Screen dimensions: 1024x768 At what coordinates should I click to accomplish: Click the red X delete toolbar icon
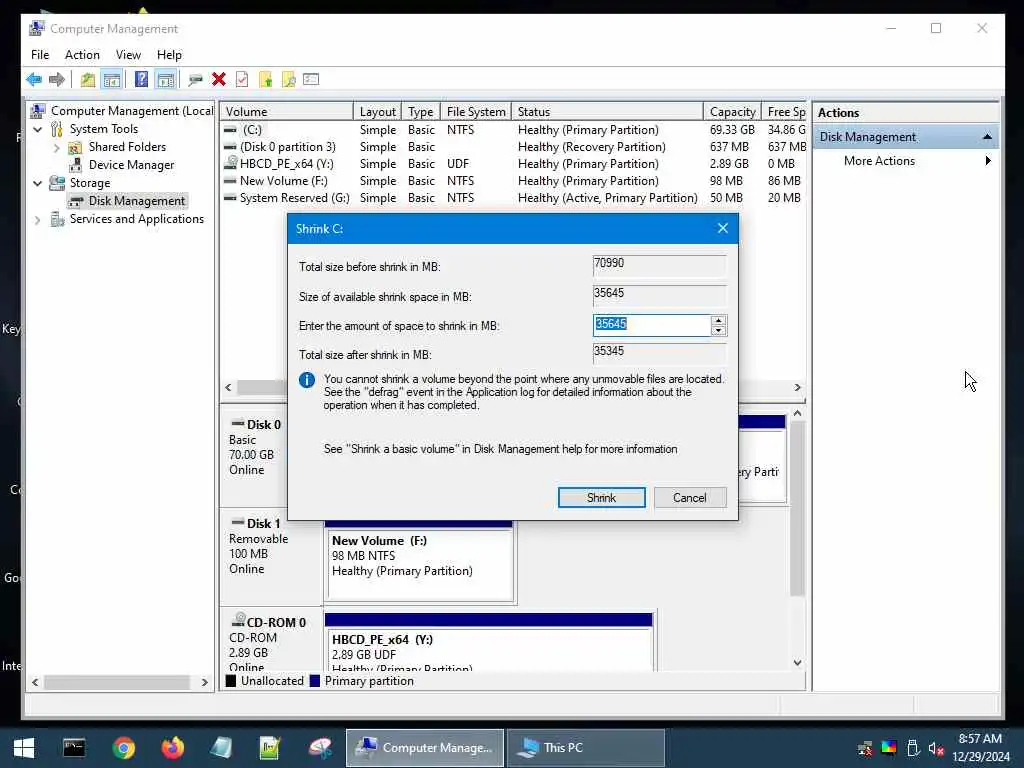click(219, 80)
